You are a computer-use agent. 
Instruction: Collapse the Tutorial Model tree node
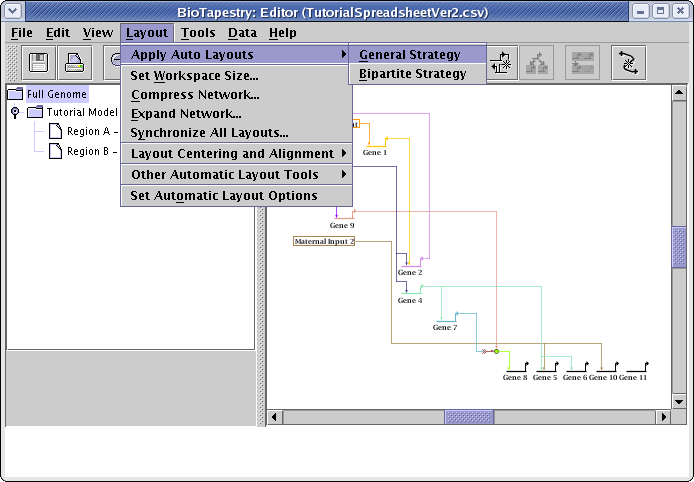[x=15, y=113]
